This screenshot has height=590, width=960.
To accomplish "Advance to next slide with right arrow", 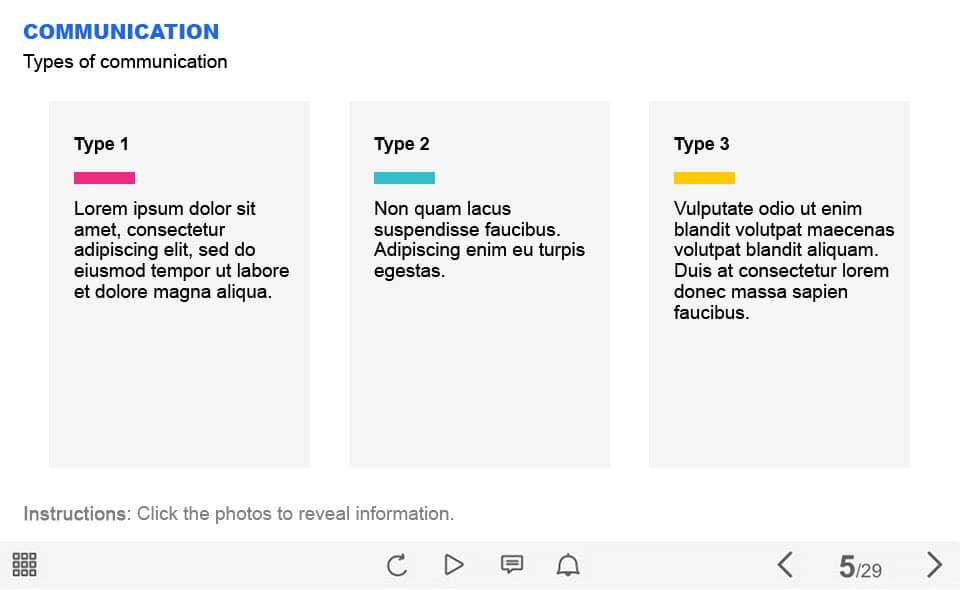I will coord(934,565).
